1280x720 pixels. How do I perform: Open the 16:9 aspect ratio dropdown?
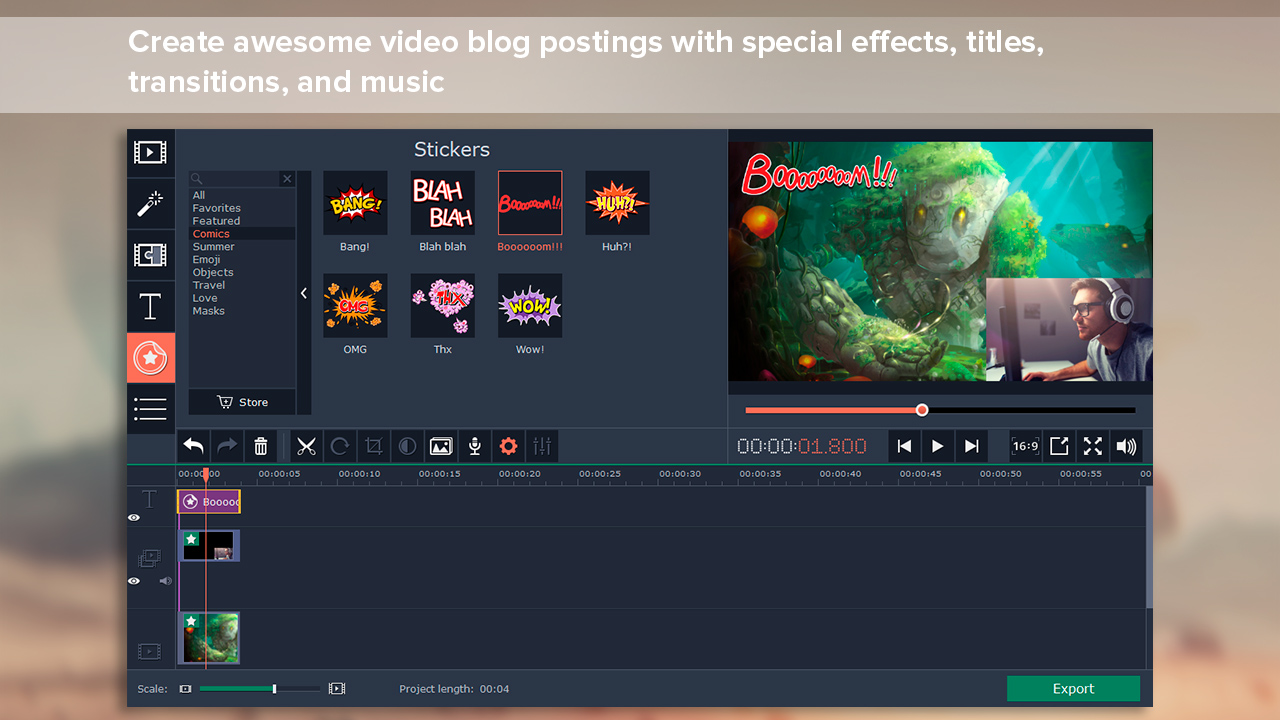[x=1025, y=446]
